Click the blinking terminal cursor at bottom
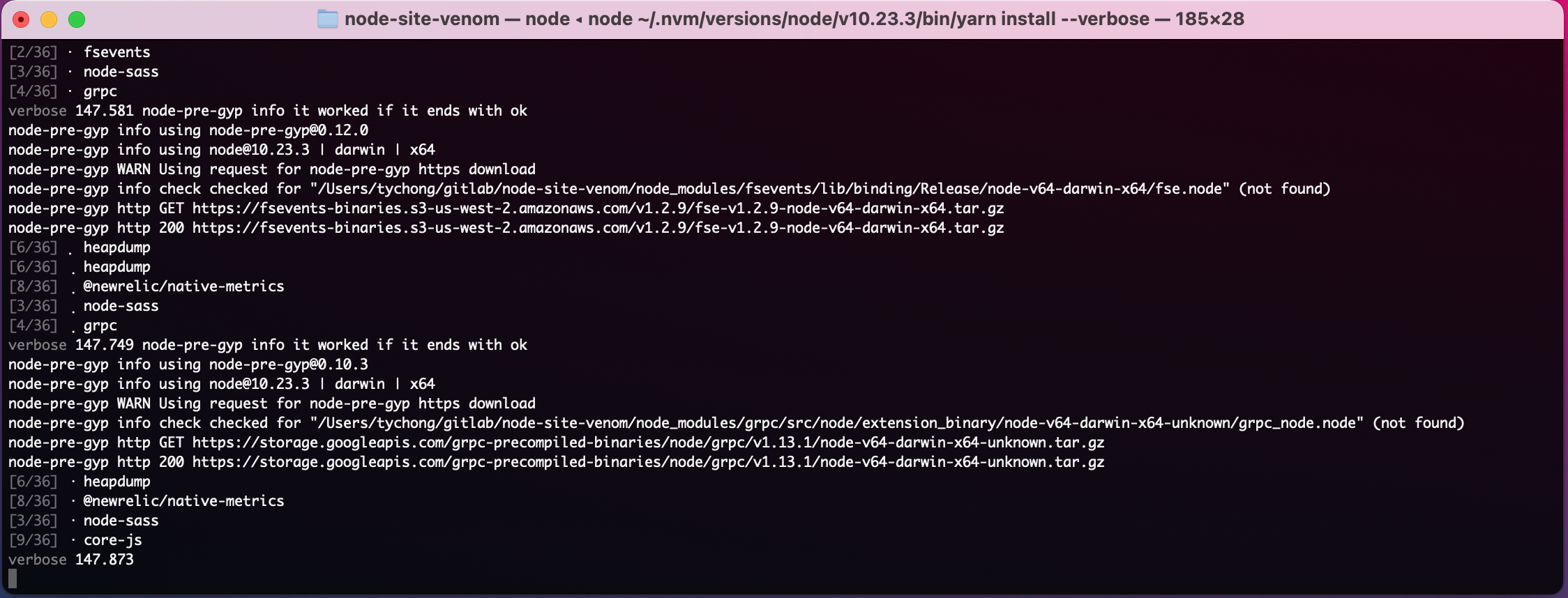This screenshot has height=598, width=1568. tap(13, 577)
